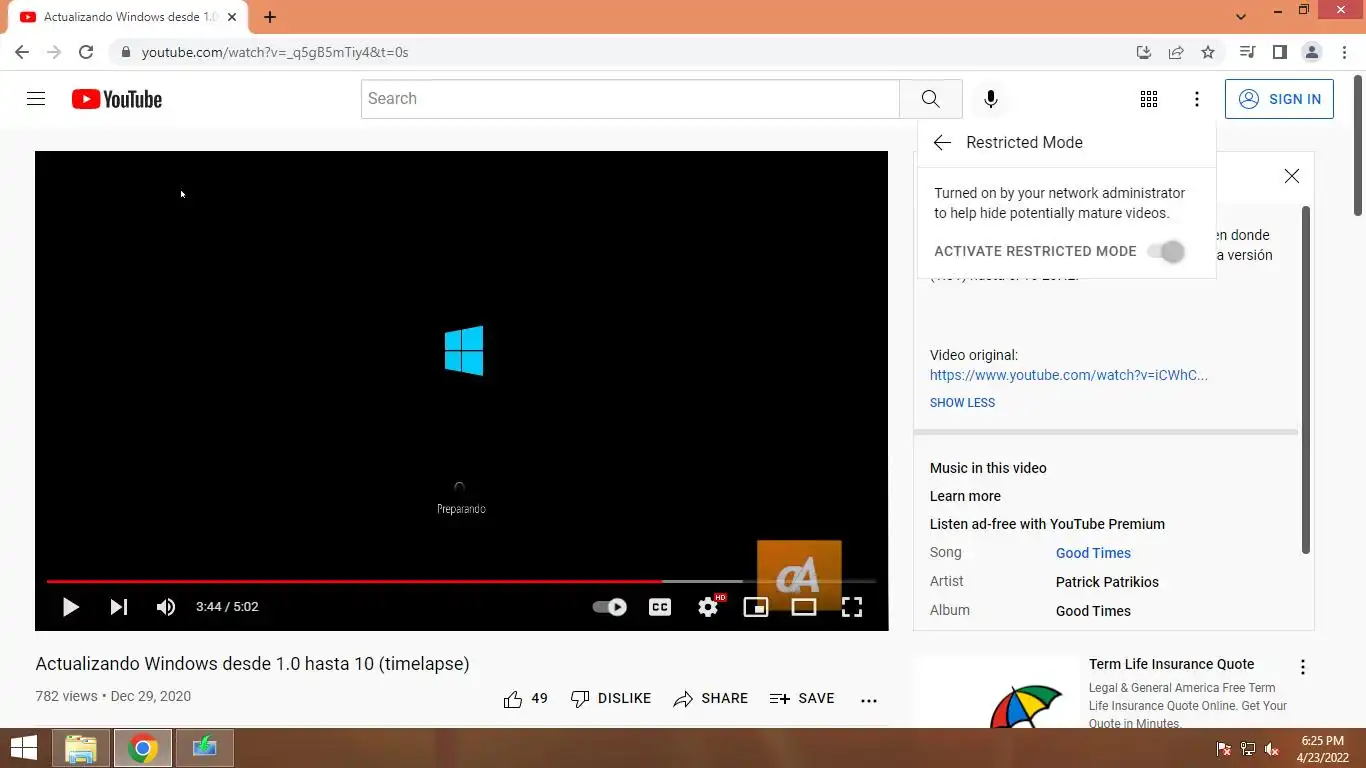Open Chrome media controls icon
This screenshot has height=768, width=1366.
[x=1247, y=52]
